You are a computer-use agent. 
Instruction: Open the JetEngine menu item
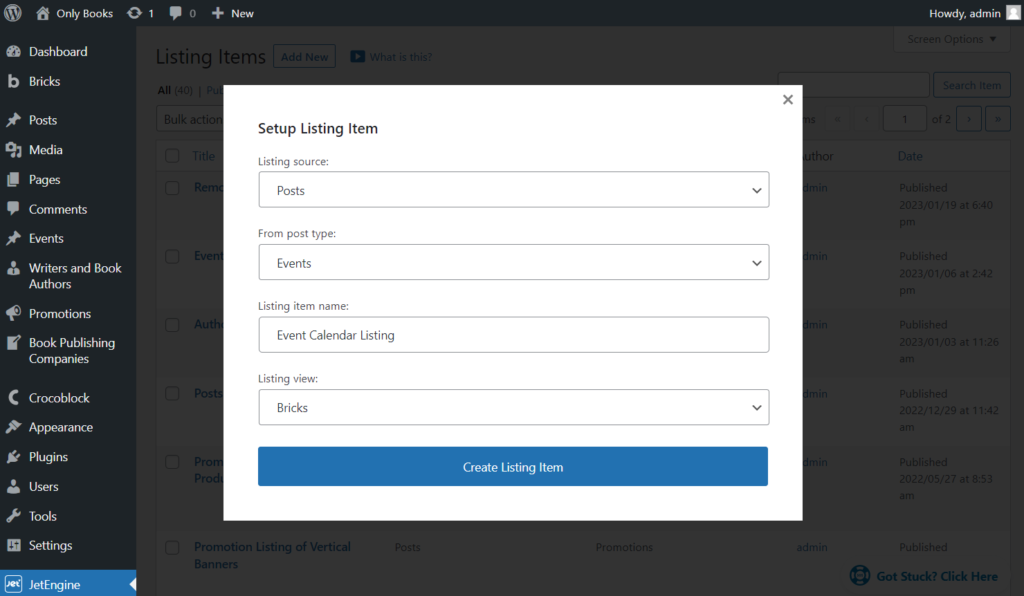pos(68,584)
